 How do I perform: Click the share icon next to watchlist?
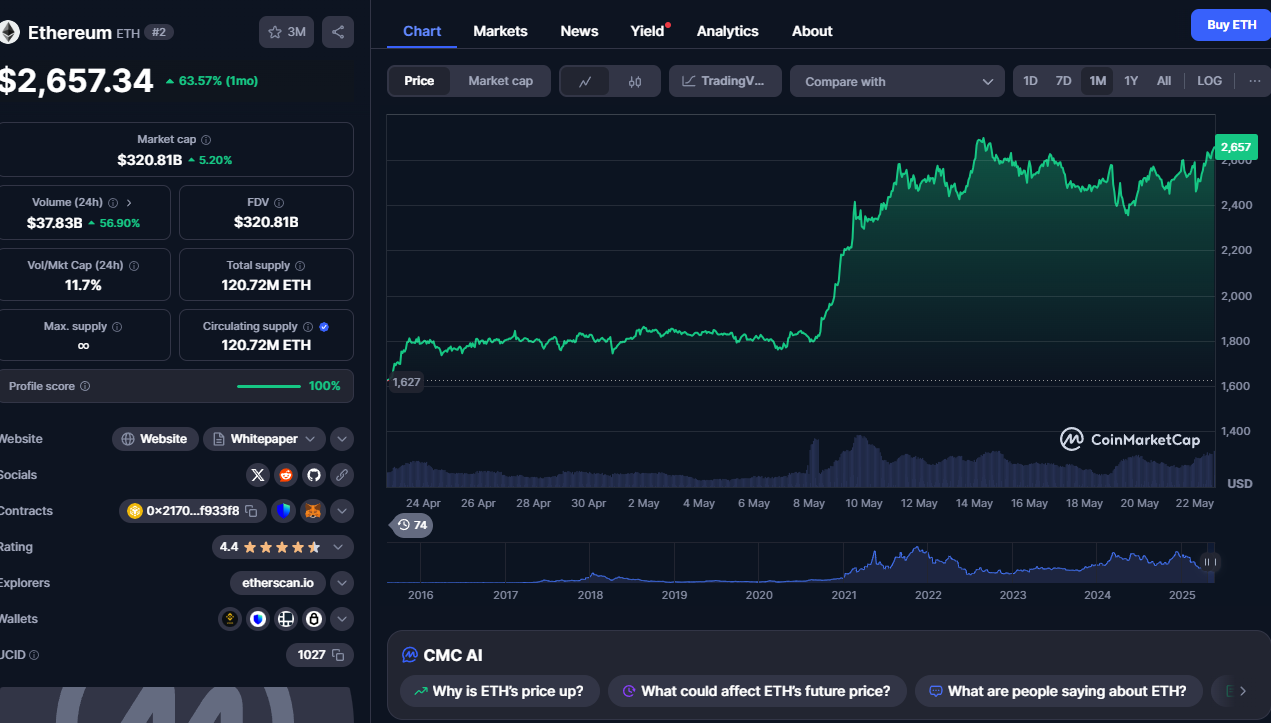[x=338, y=32]
